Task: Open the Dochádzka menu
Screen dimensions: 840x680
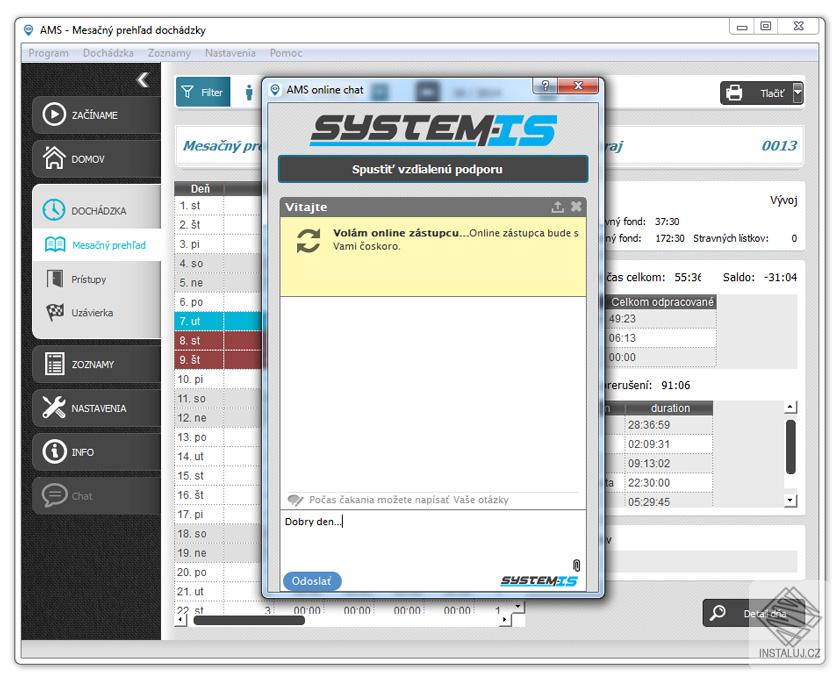Action: 108,53
